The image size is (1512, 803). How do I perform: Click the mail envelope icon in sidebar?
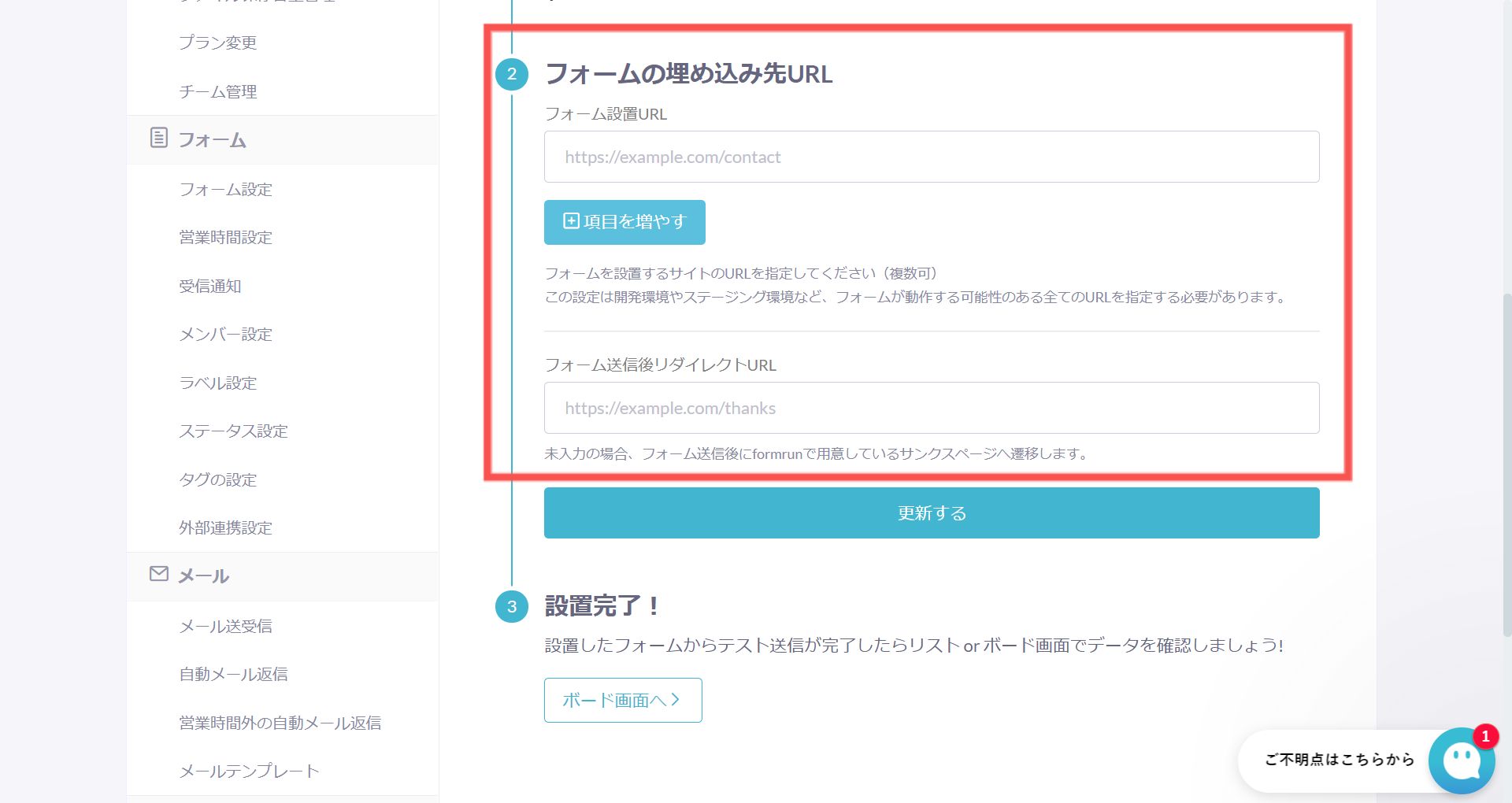coord(158,574)
